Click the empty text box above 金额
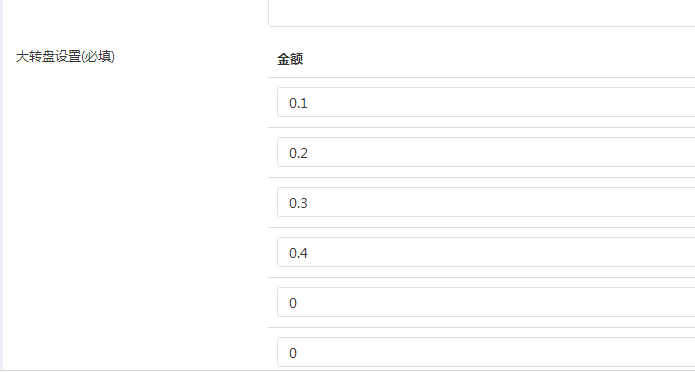 point(481,13)
